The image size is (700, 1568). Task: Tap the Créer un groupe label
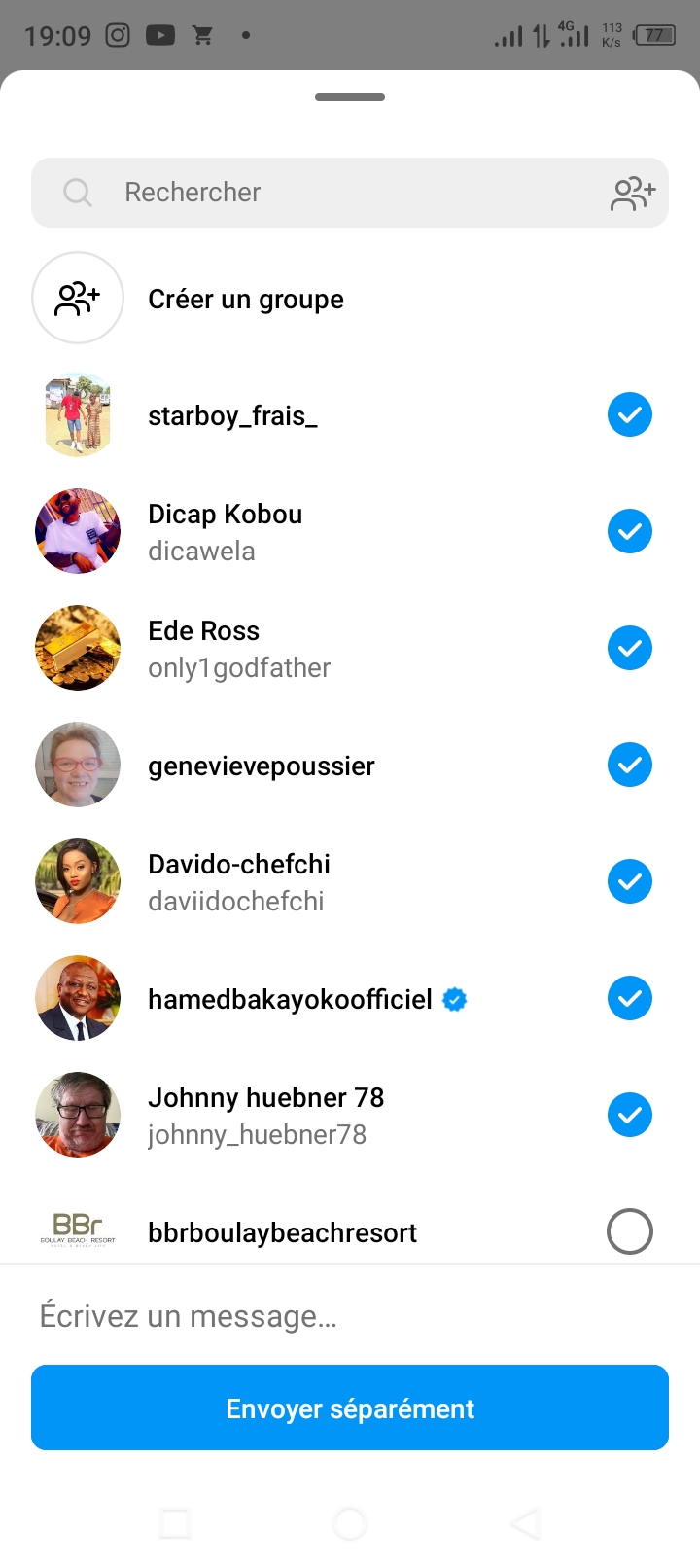(246, 300)
